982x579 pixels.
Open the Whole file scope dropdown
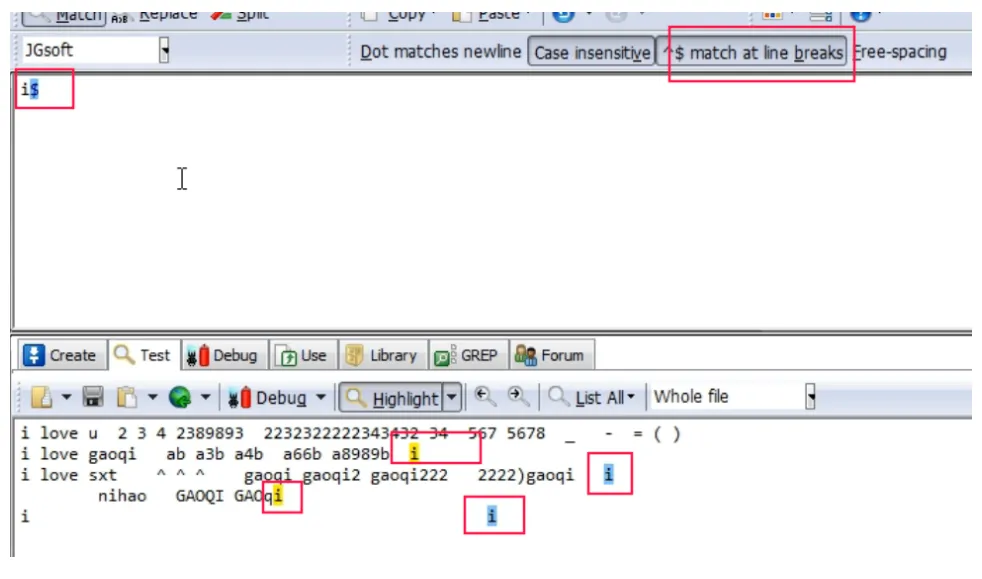coord(810,396)
